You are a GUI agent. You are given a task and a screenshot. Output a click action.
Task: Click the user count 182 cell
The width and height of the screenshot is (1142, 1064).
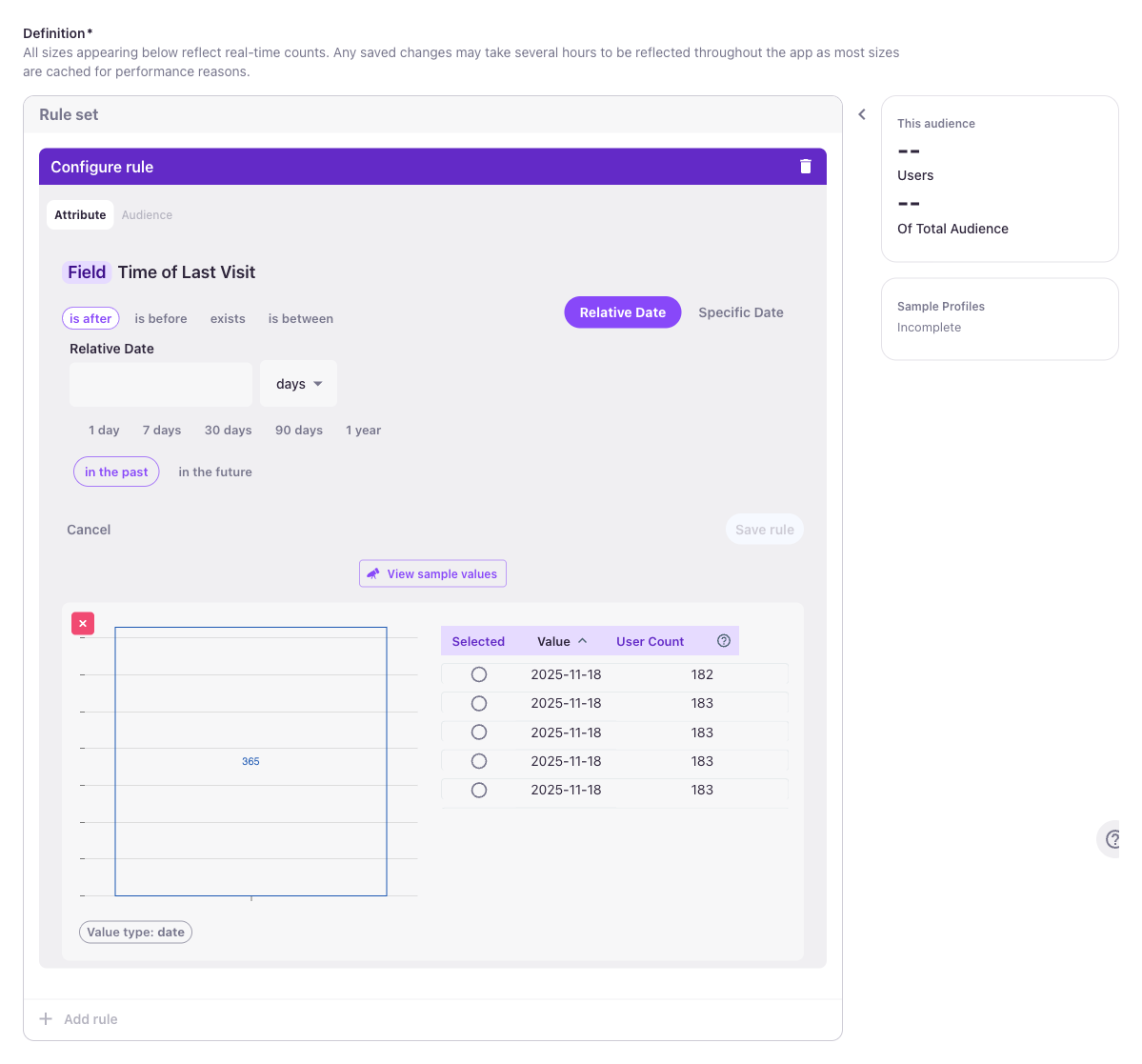(x=702, y=674)
